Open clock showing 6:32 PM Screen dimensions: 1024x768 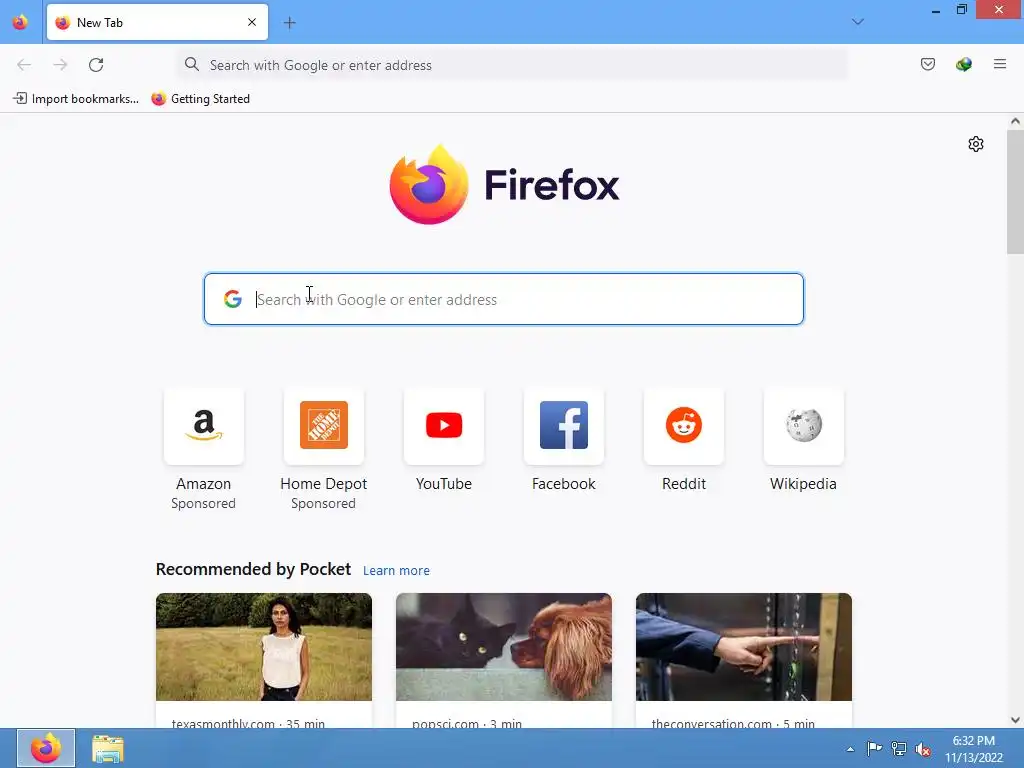[x=973, y=749]
